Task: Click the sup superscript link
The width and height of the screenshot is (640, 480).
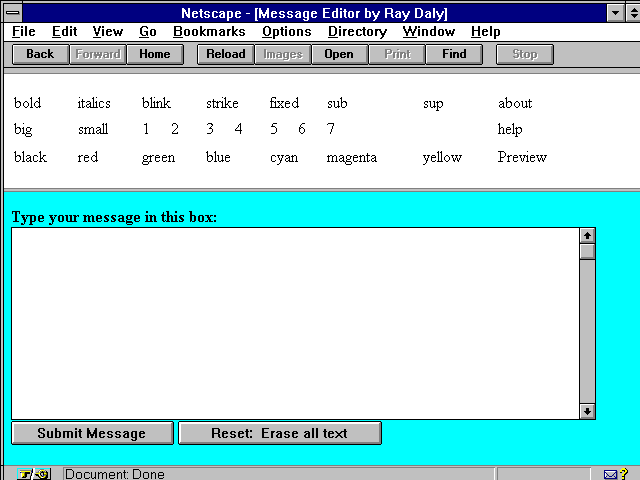Action: [433, 104]
